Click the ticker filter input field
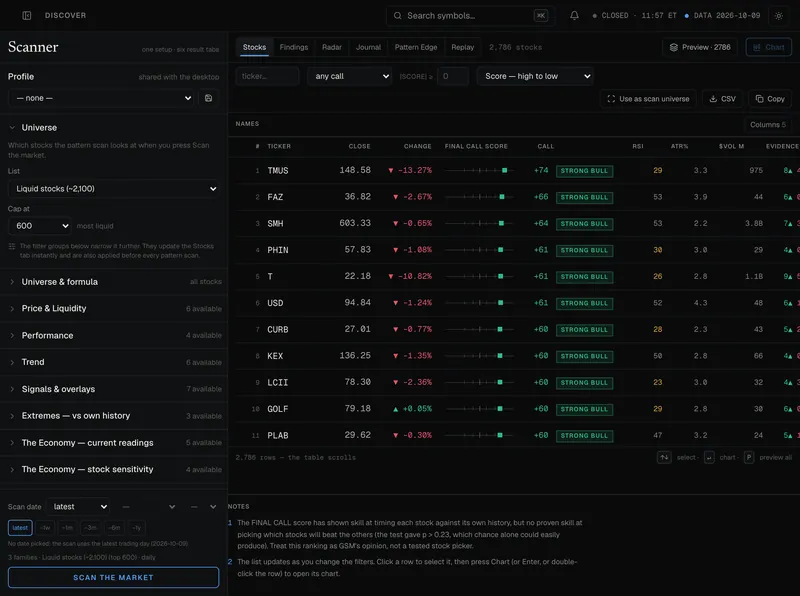Image resolution: width=800 pixels, height=596 pixels. [x=267, y=76]
